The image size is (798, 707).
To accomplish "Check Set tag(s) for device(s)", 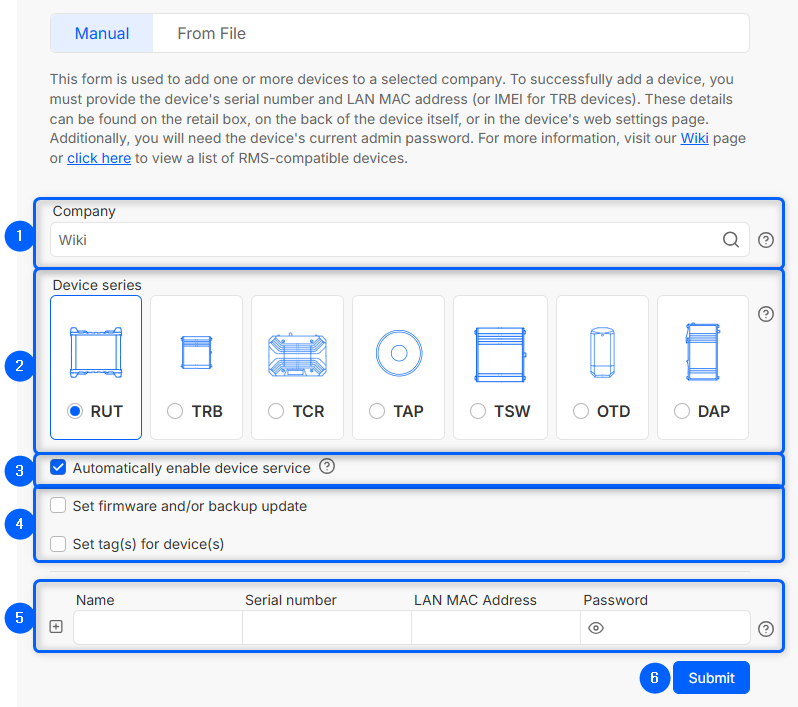I will [x=58, y=545].
